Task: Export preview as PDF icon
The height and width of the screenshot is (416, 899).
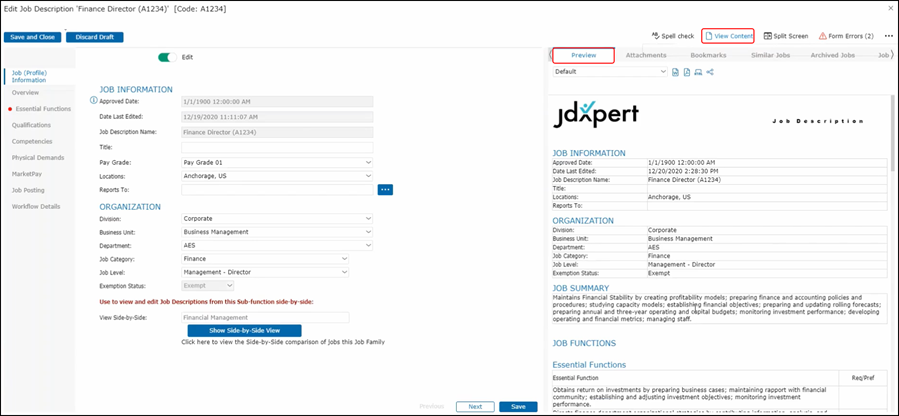Action: pyautogui.click(x=687, y=72)
